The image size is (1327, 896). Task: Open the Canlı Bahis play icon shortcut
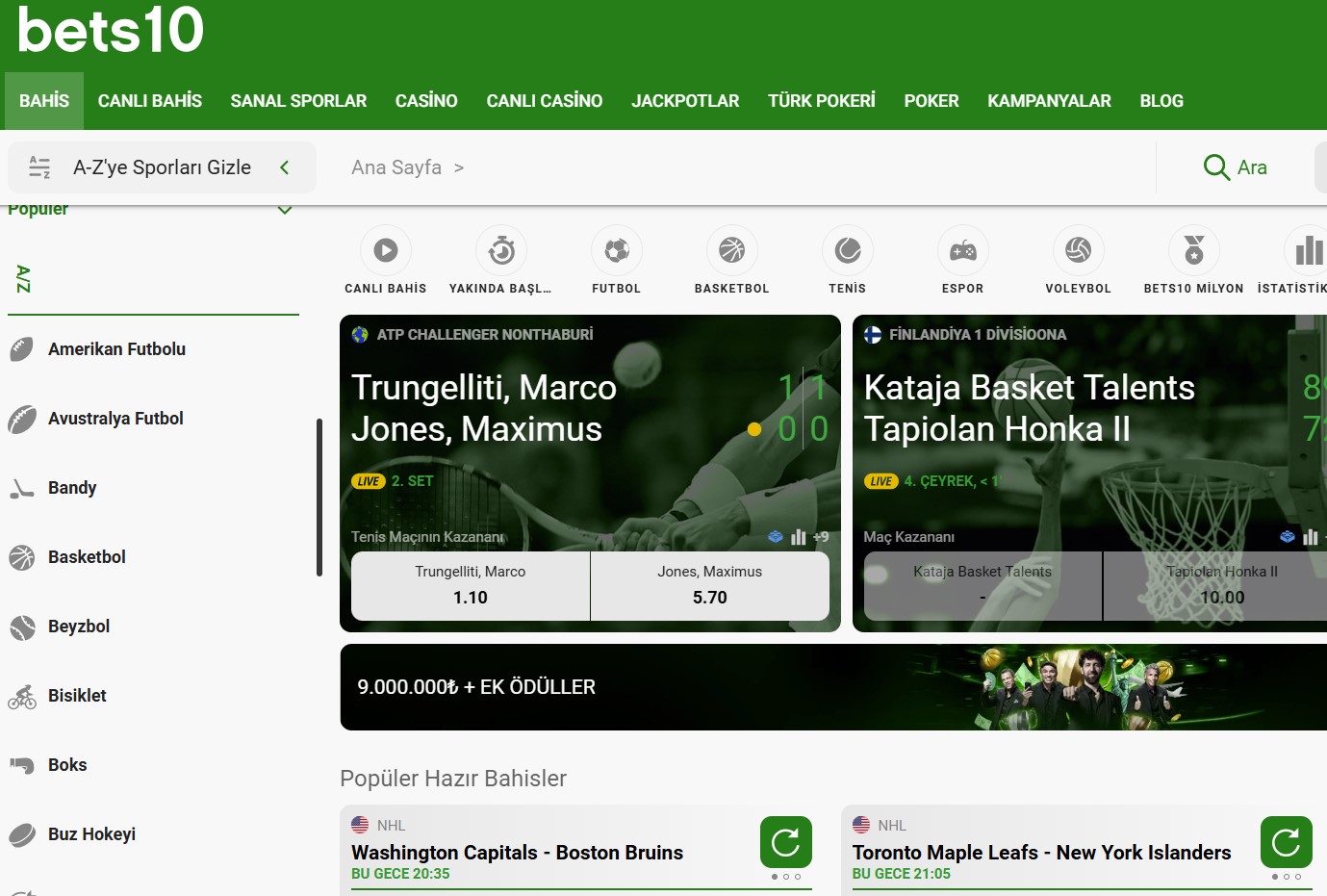pyautogui.click(x=386, y=250)
